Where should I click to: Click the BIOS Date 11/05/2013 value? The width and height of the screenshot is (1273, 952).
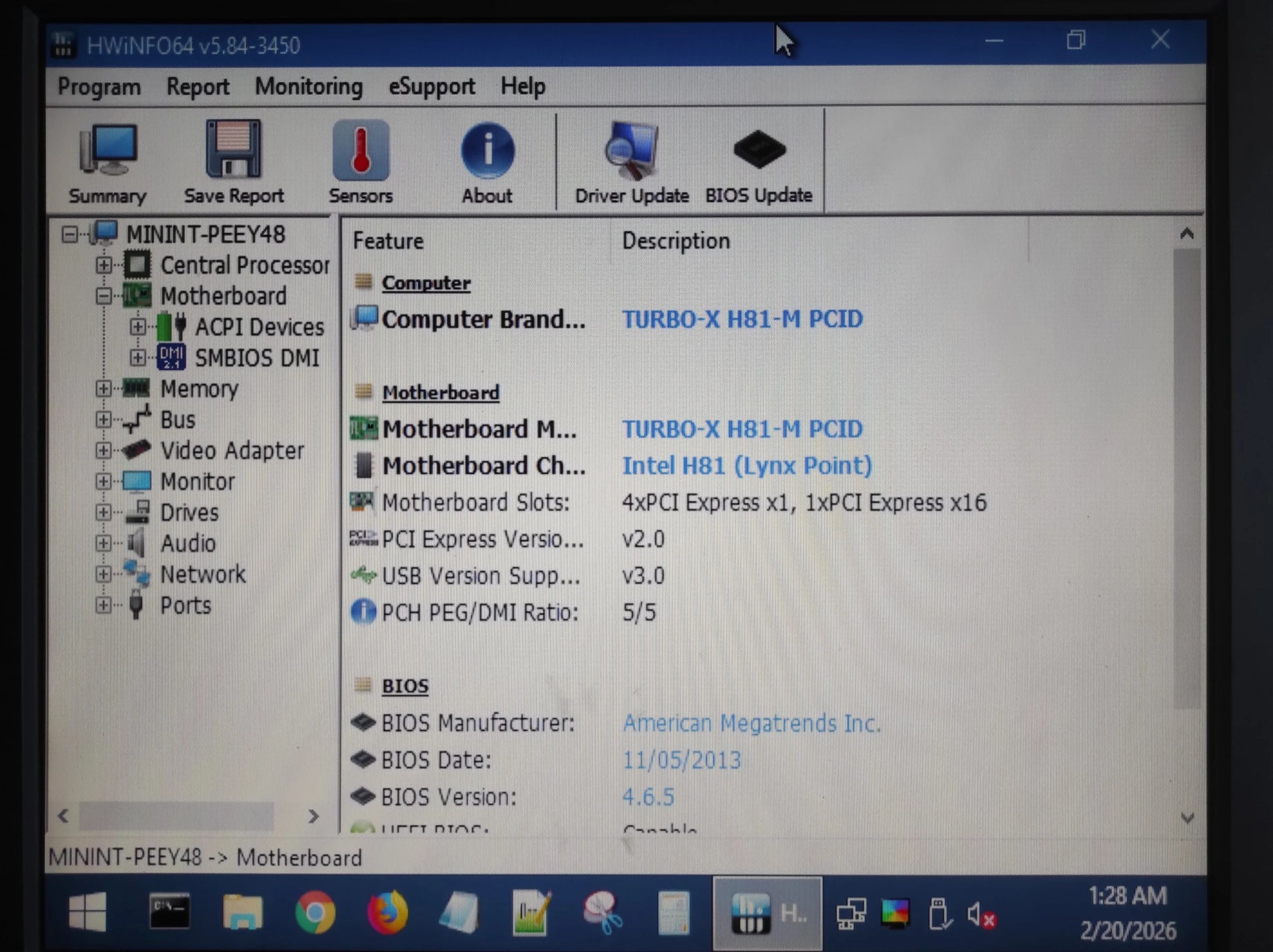pos(682,760)
